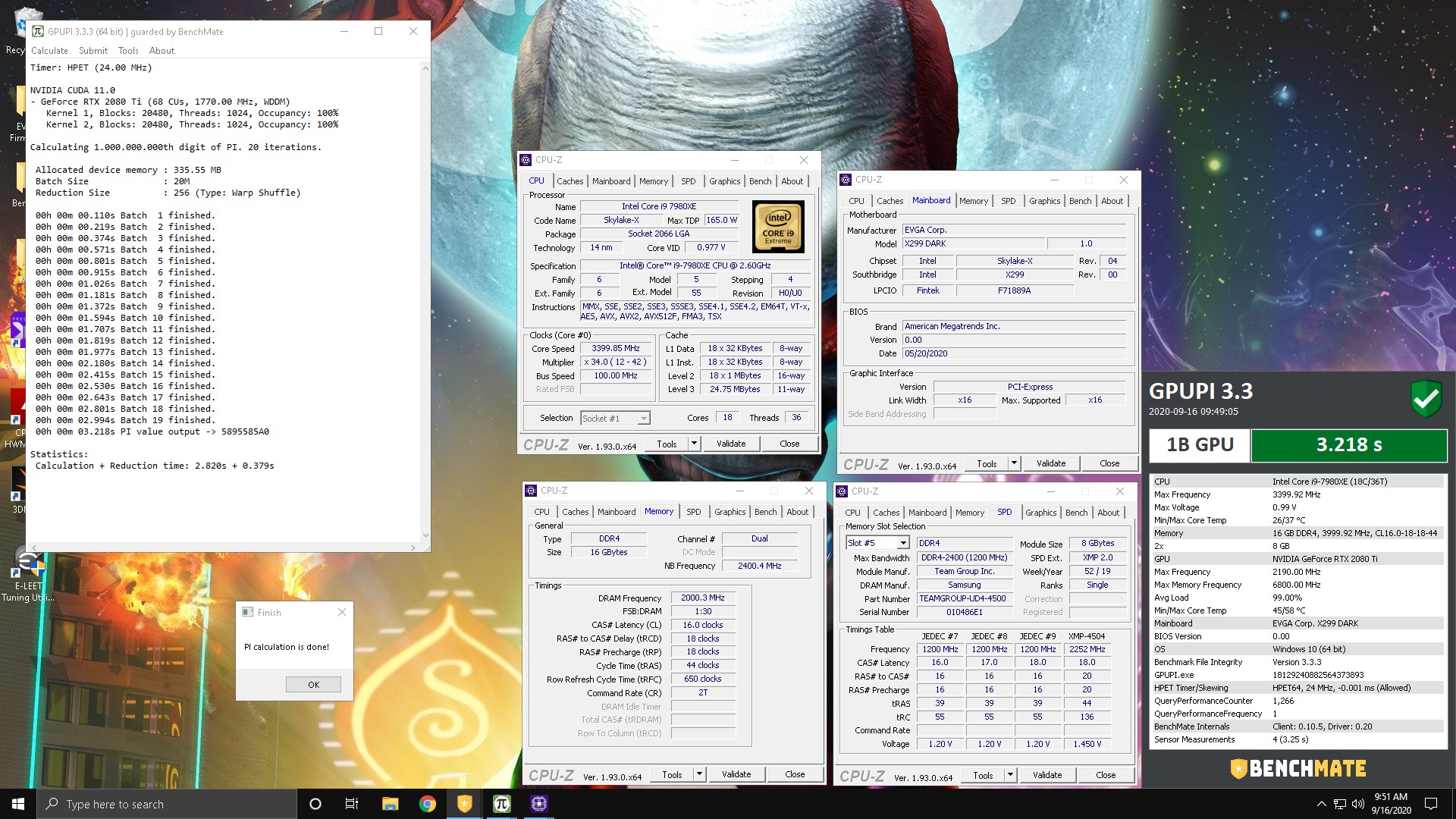Switch to Caches tab in CPU-Z CPU window

(x=570, y=181)
